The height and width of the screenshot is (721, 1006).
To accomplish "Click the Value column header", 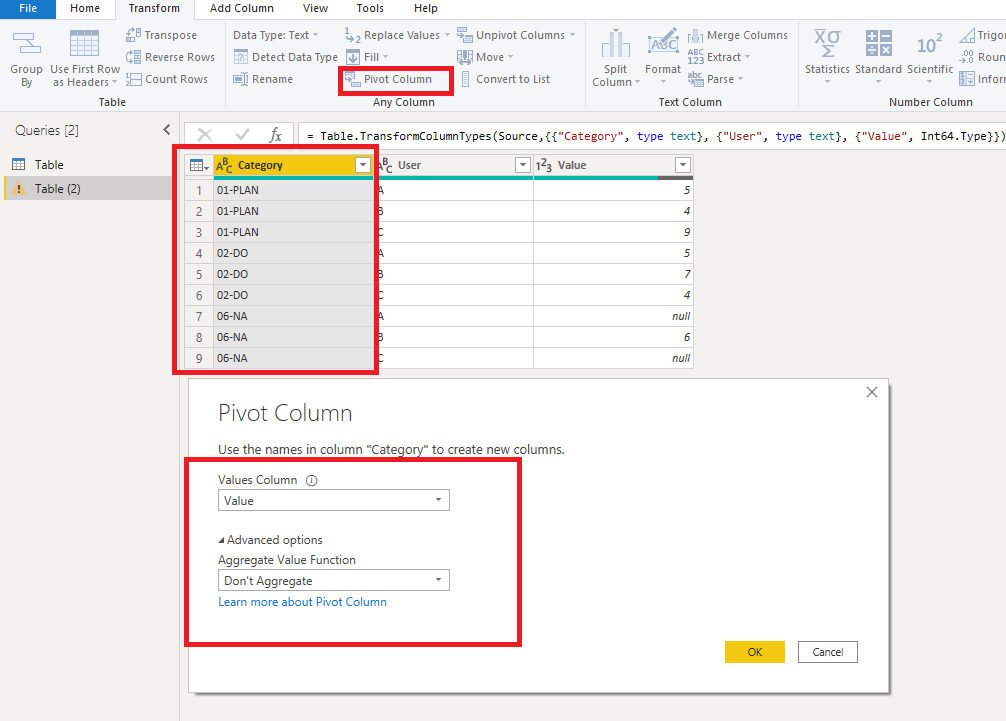I will tap(613, 165).
